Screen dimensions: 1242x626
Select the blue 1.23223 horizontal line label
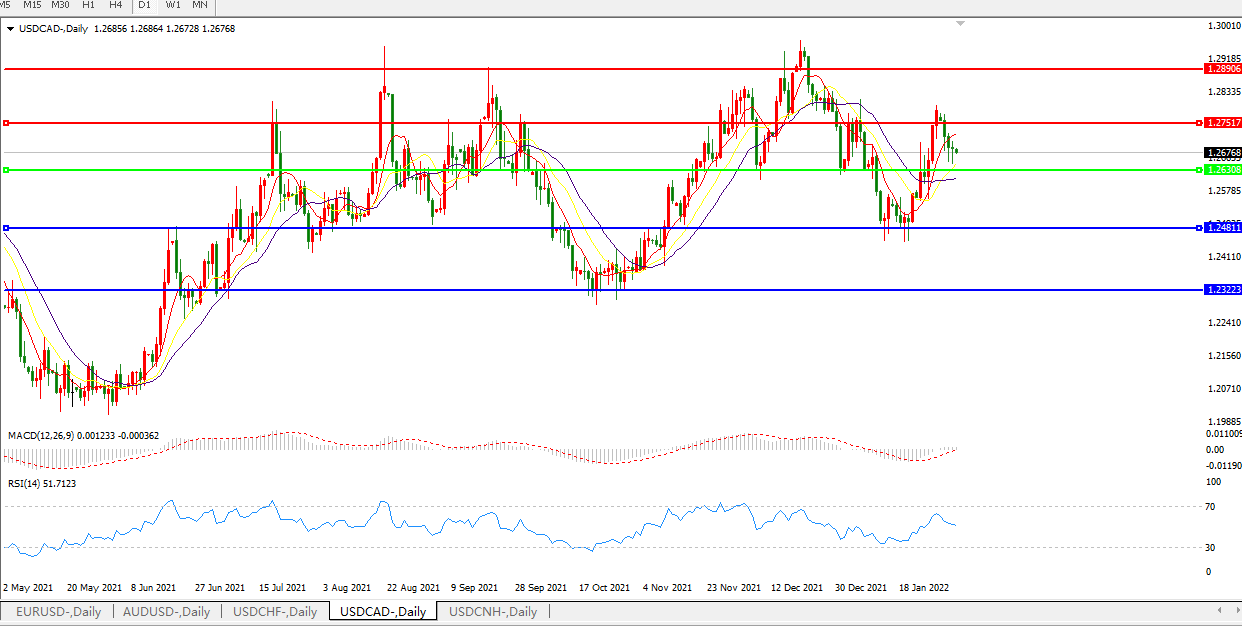click(1223, 290)
